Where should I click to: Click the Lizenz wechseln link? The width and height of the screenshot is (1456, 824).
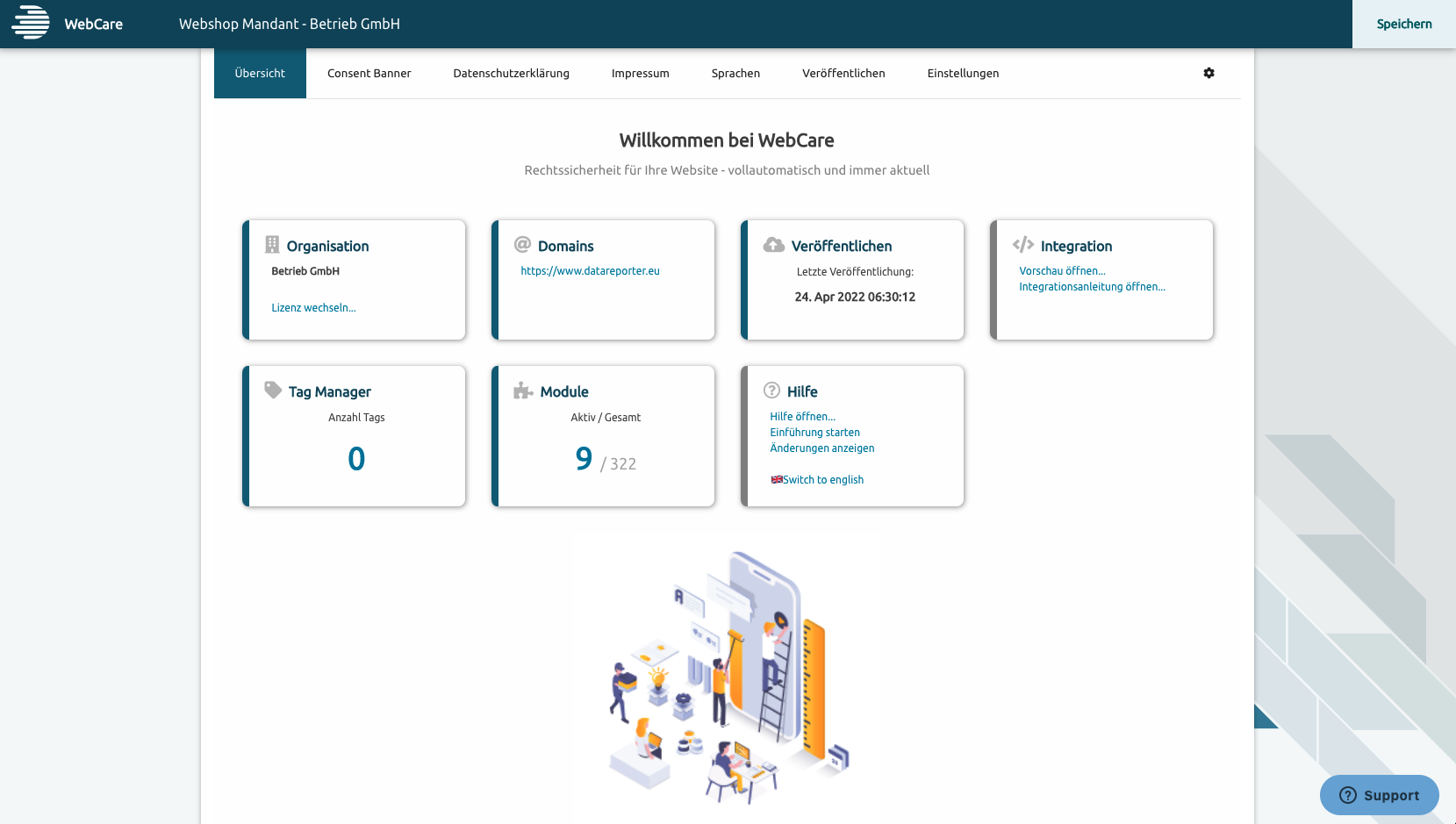point(313,308)
